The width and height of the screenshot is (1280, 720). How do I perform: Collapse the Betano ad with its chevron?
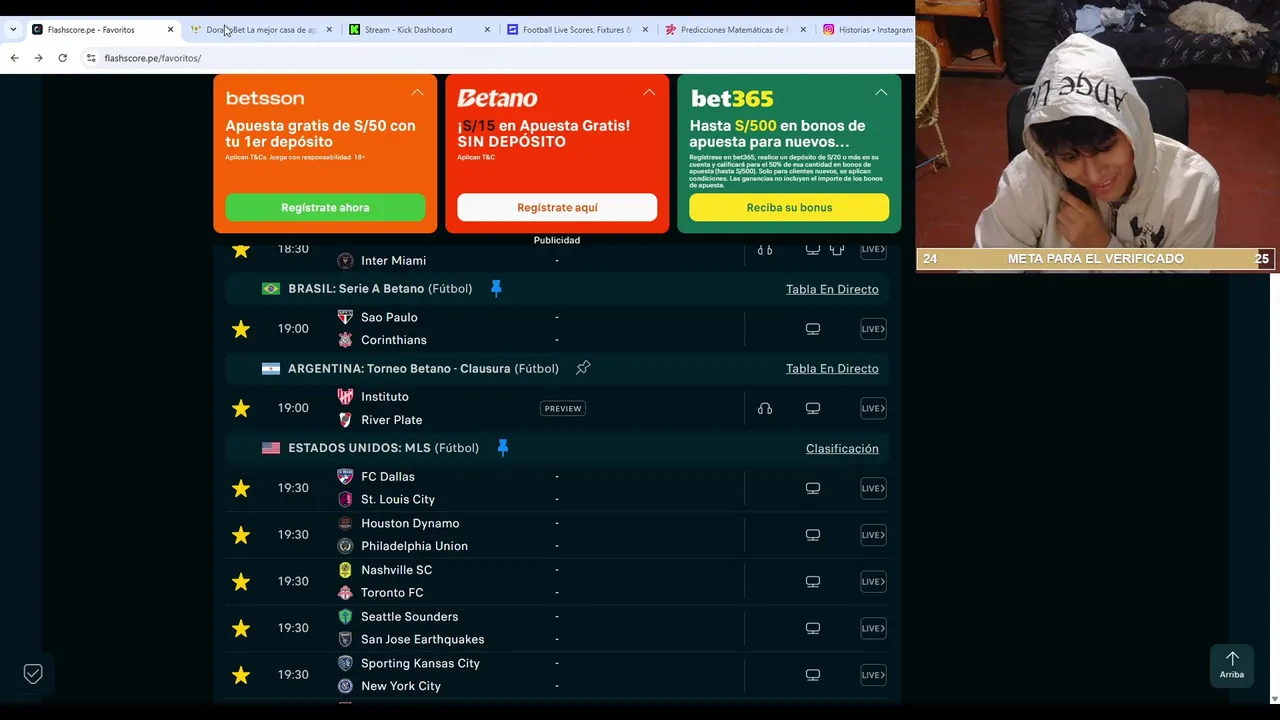pos(649,92)
